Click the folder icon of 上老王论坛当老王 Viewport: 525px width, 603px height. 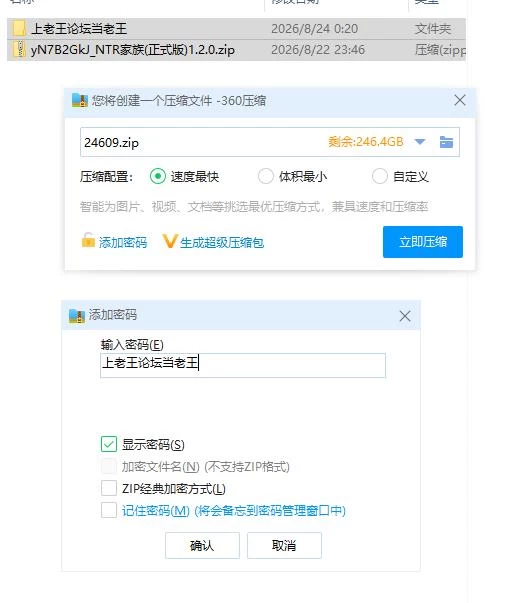[x=19, y=29]
